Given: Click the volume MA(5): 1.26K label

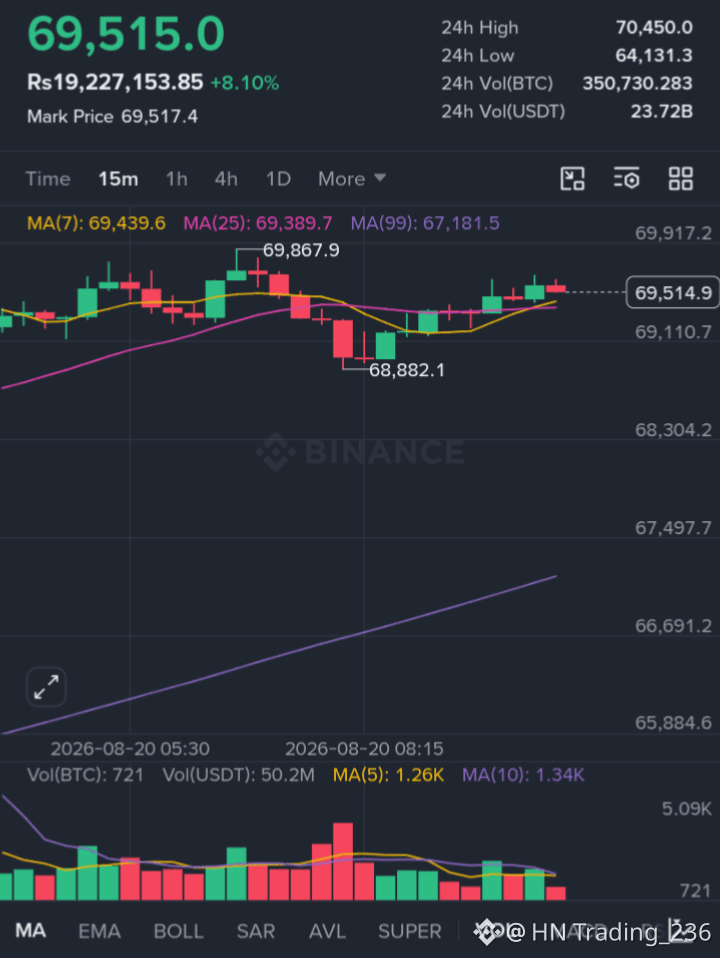Looking at the screenshot, I should (388, 775).
